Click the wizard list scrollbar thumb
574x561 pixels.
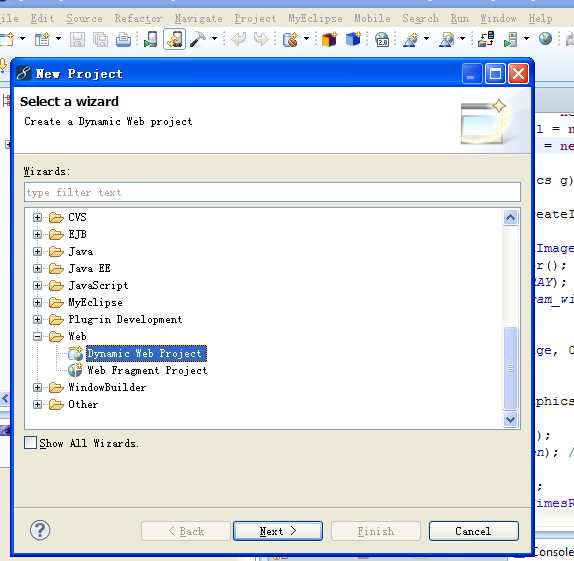[511, 368]
